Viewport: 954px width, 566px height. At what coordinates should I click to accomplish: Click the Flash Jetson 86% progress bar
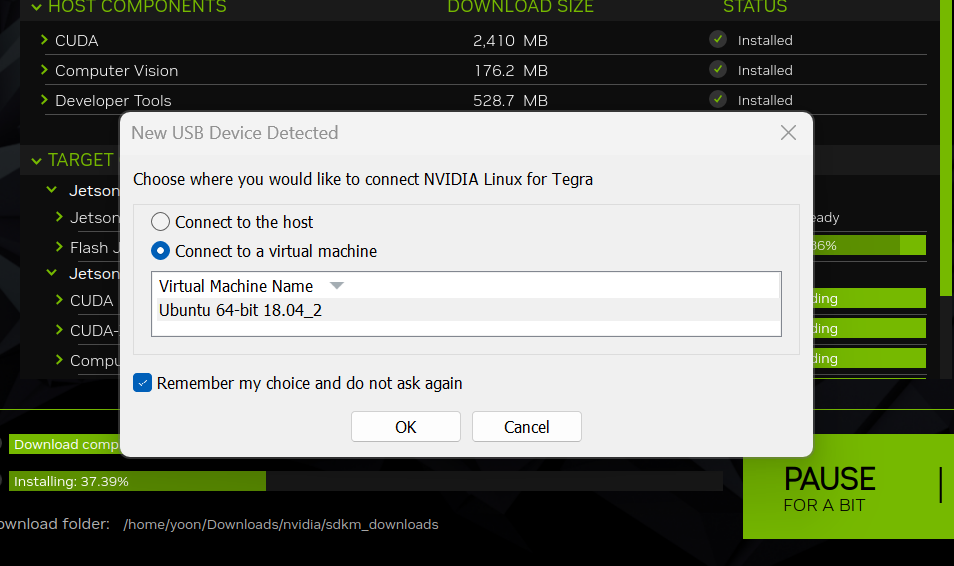pos(869,245)
